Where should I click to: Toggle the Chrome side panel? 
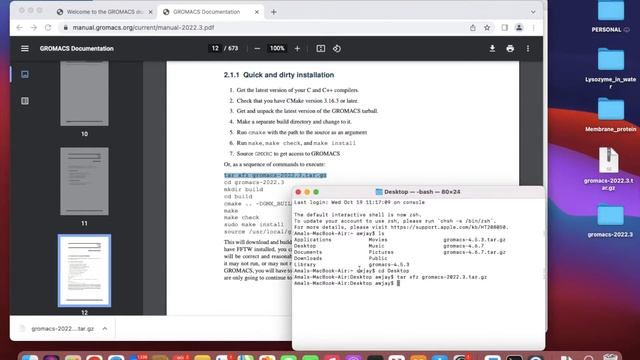(x=505, y=28)
